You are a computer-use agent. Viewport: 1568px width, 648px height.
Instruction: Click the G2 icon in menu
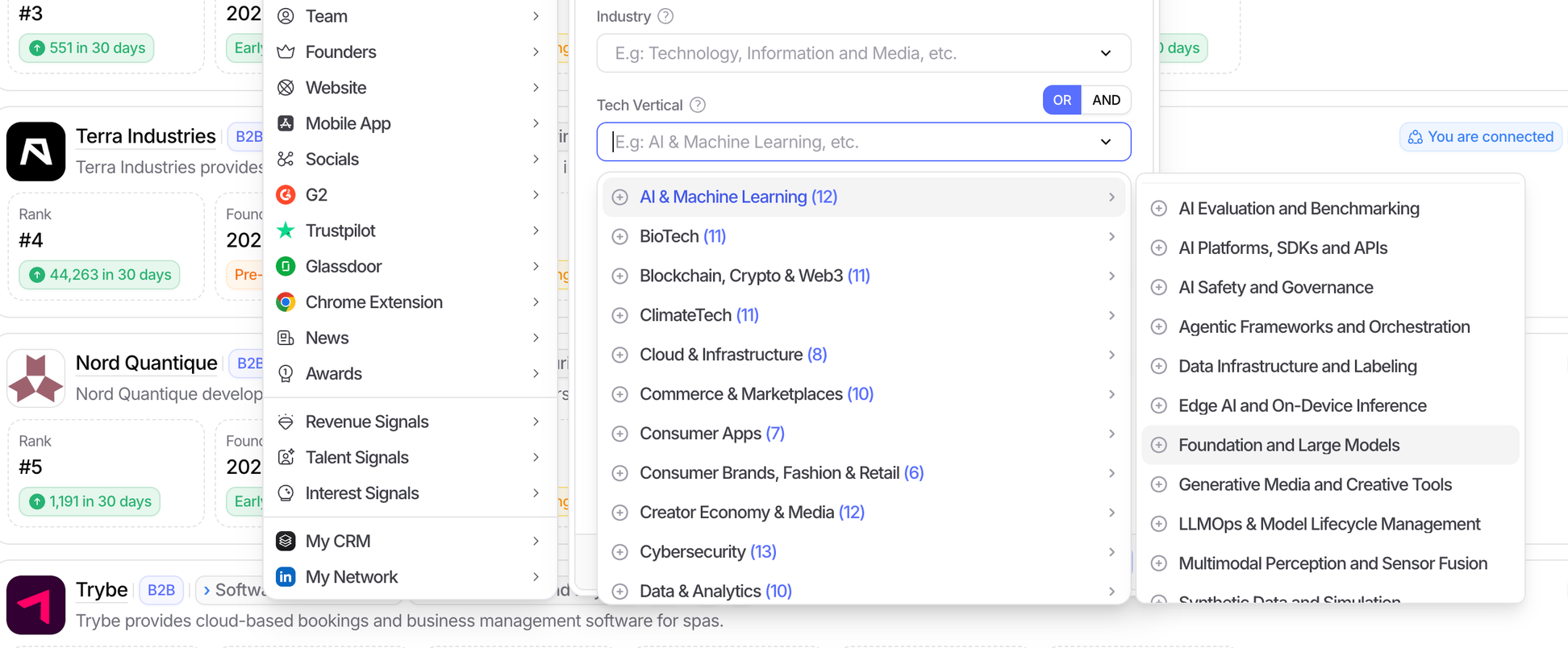286,195
